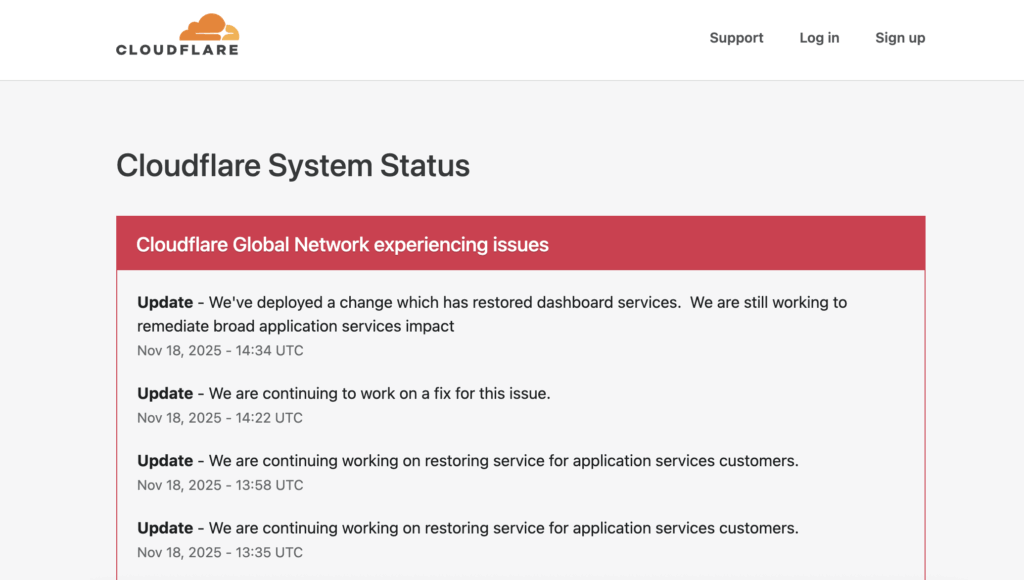Click the bottom restoring service update
This screenshot has width=1024, height=580.
click(467, 527)
